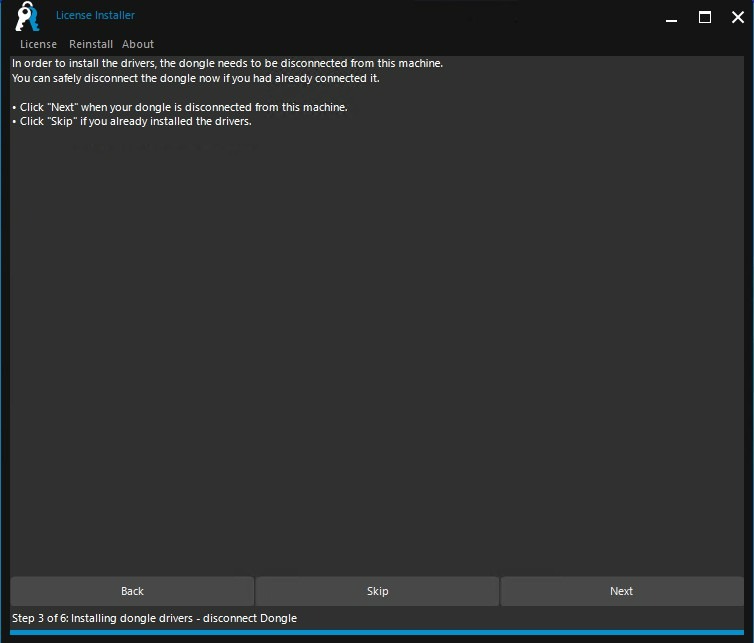Minimize the License Installer window
This screenshot has width=754, height=643.
pos(671,17)
